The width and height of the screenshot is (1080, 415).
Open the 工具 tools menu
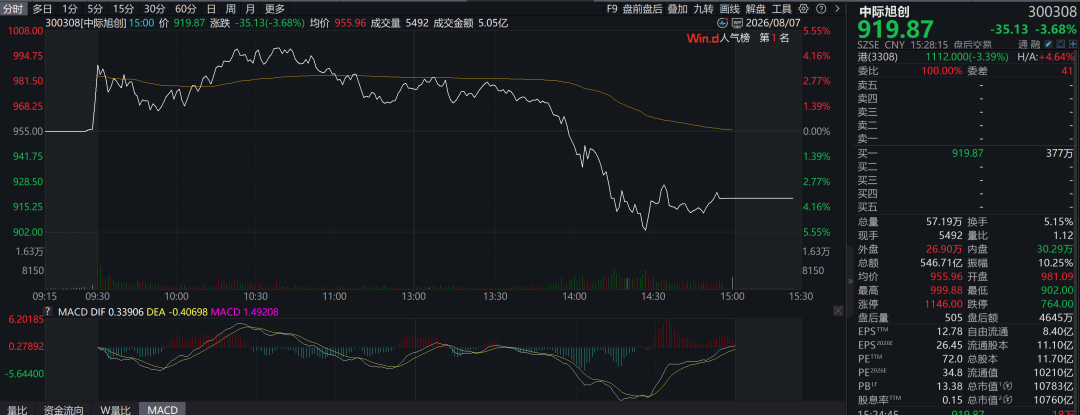[782, 9]
